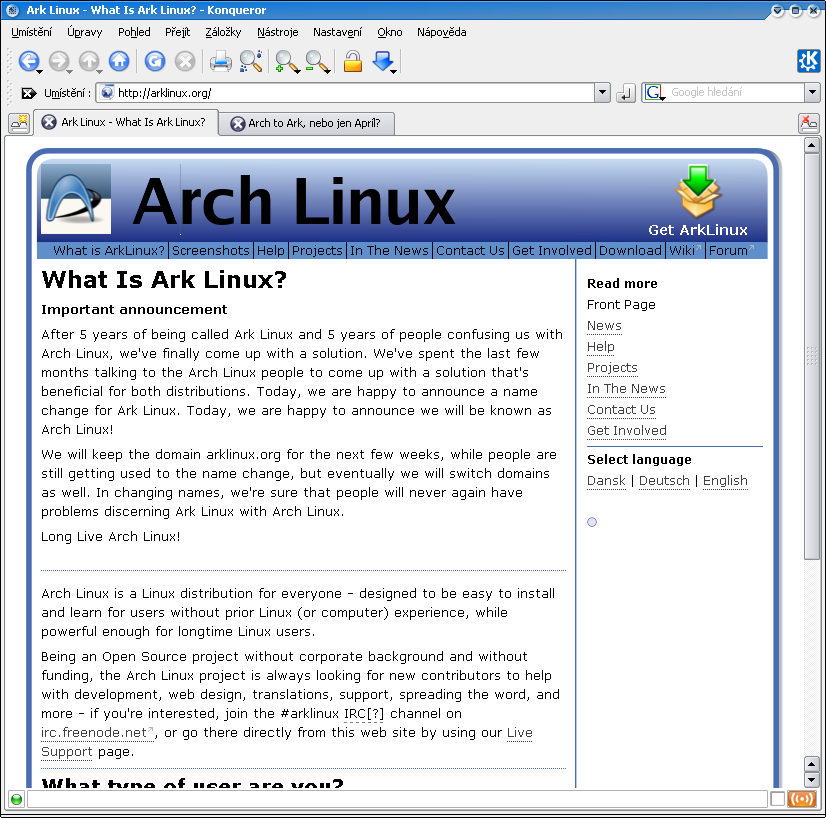Open the window menu icon in the title bar

[13, 10]
